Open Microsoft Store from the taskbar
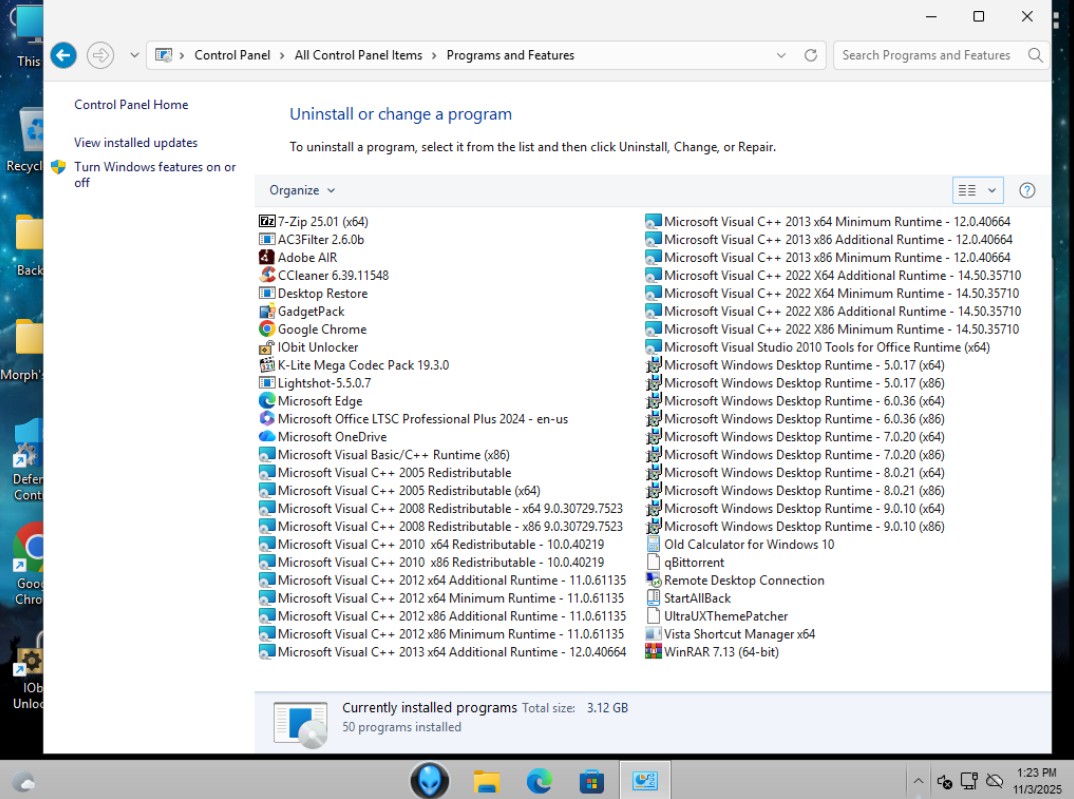1074x799 pixels. tap(591, 781)
